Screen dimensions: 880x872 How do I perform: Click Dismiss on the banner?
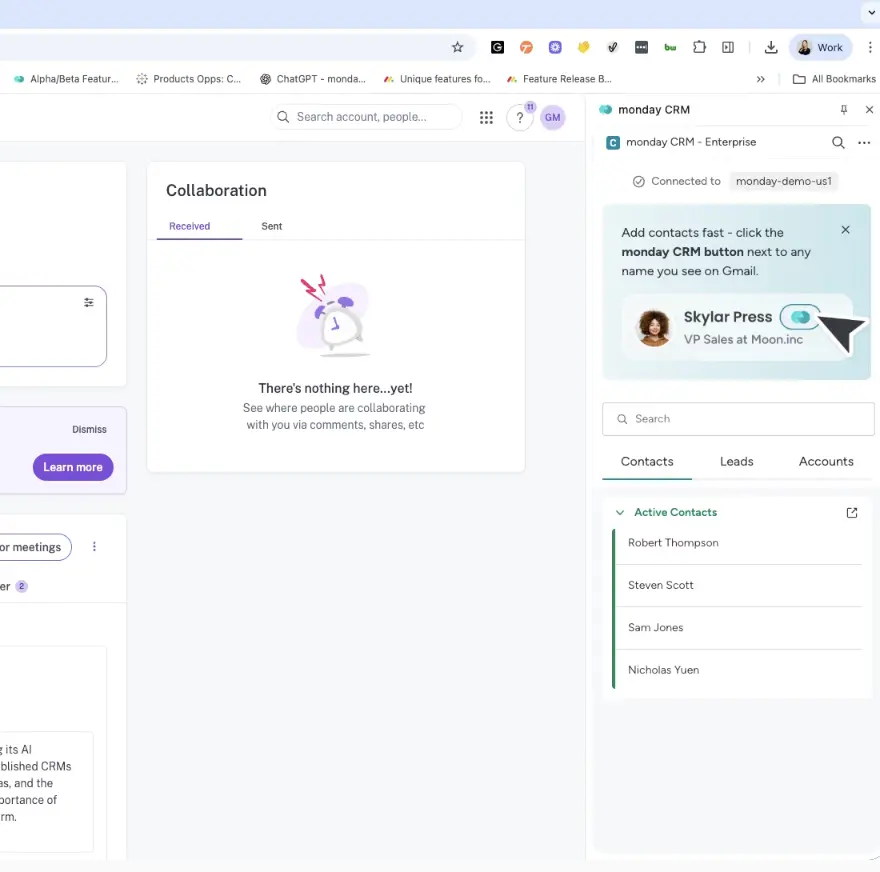pos(89,429)
